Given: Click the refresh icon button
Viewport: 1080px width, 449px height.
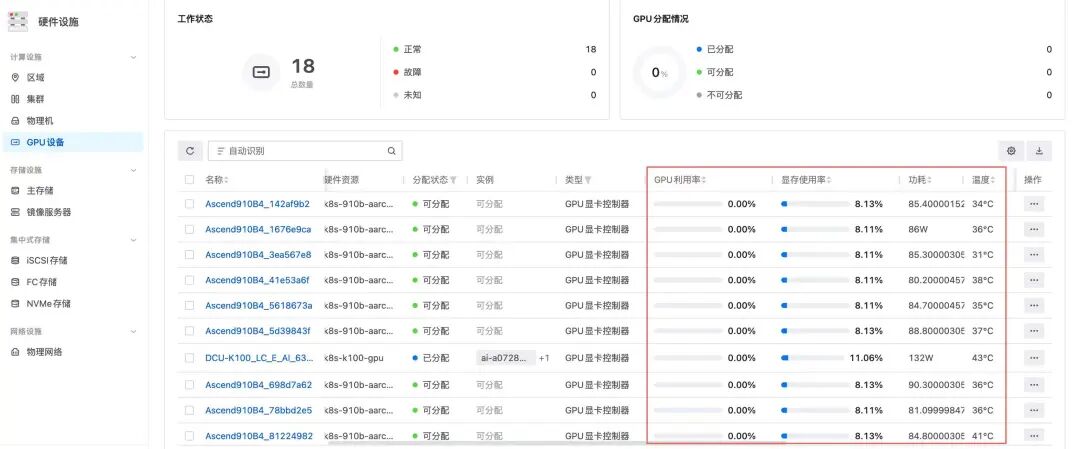Looking at the screenshot, I should pos(190,151).
